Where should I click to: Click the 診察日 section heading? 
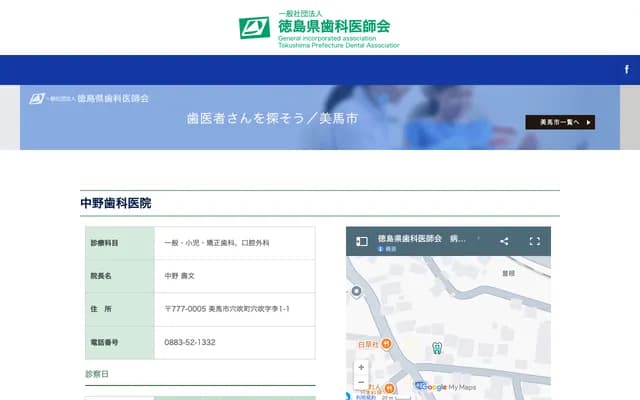coord(97,373)
